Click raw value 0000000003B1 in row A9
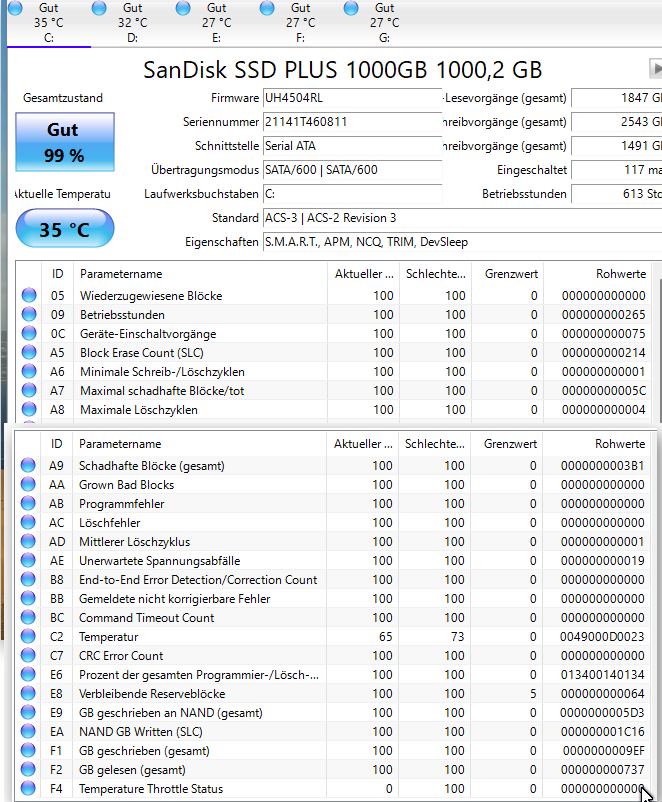The height and width of the screenshot is (802, 662). pos(602,465)
